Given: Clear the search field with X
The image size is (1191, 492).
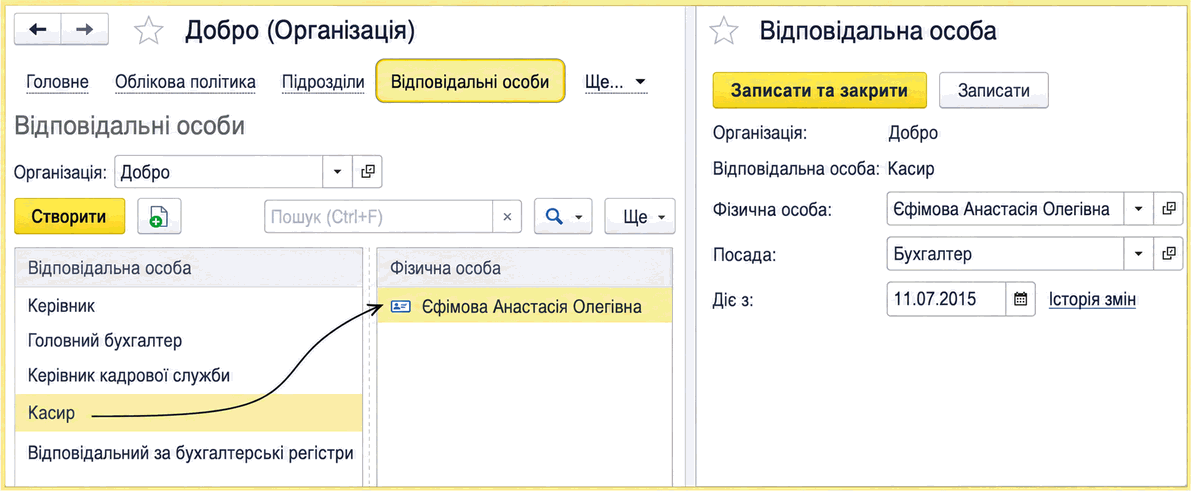Looking at the screenshot, I should [x=507, y=217].
